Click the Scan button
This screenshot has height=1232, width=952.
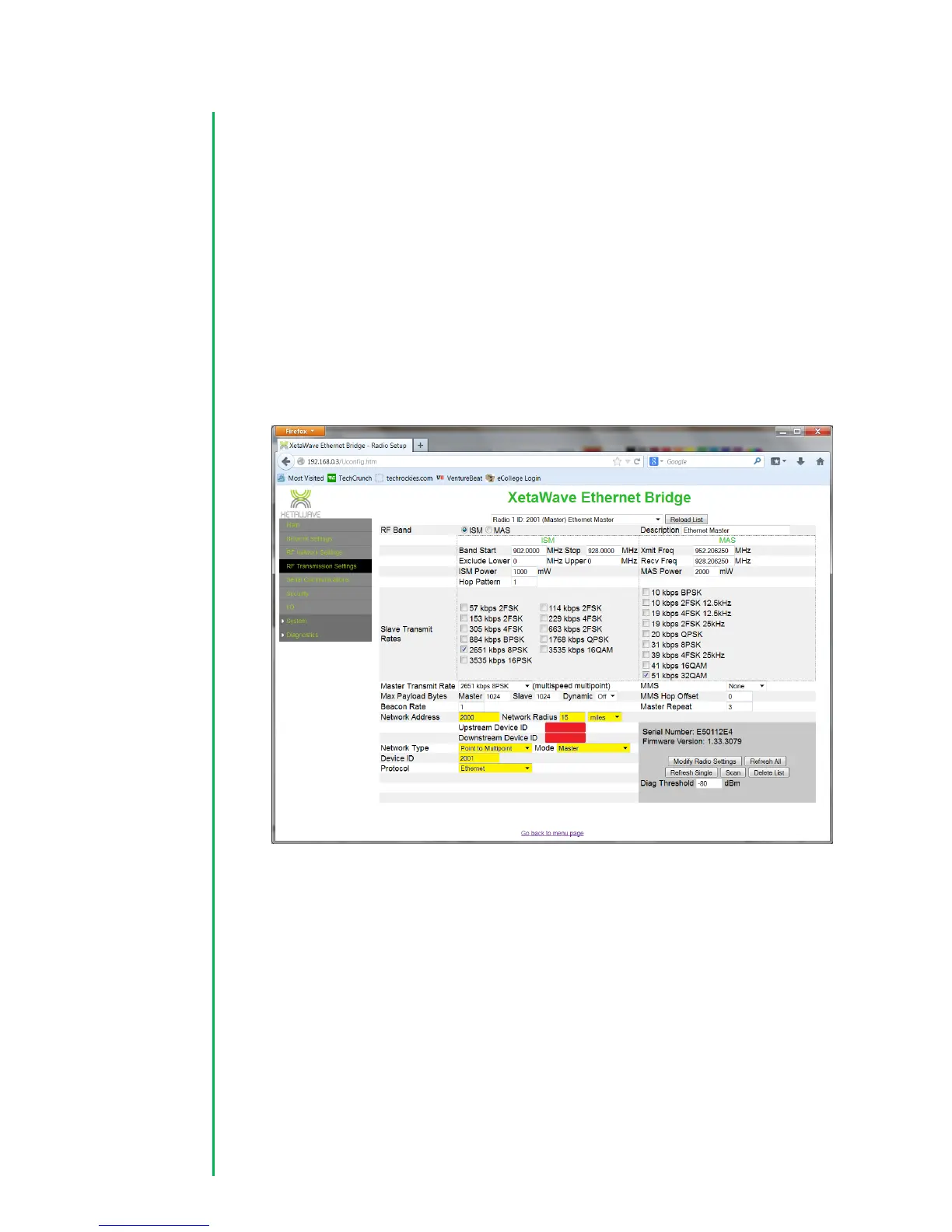(733, 772)
